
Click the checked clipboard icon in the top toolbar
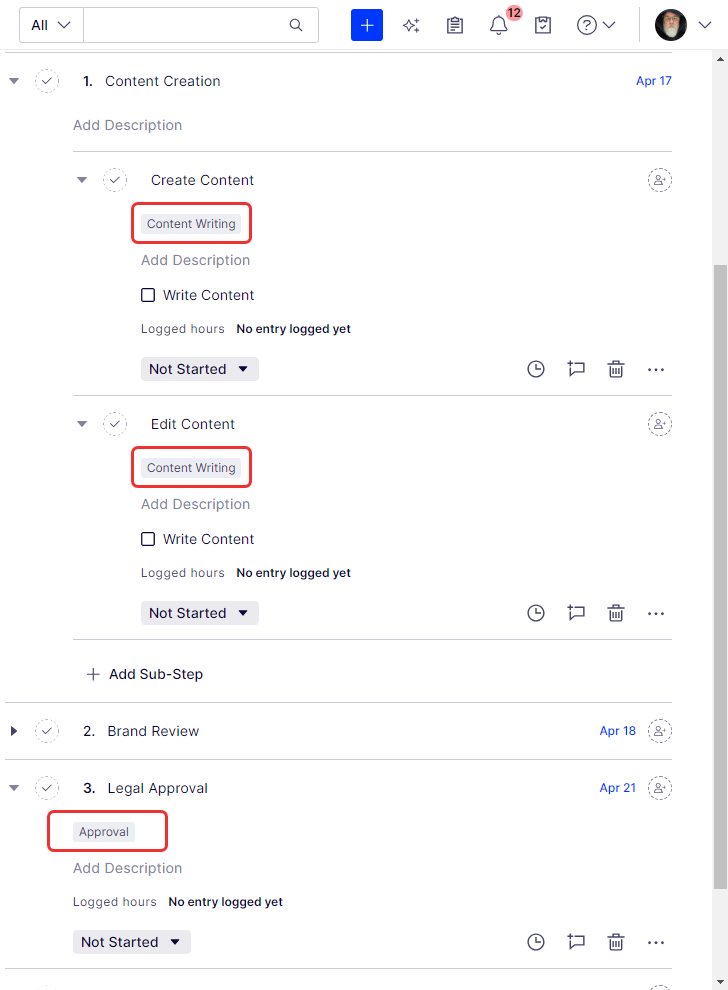point(542,24)
